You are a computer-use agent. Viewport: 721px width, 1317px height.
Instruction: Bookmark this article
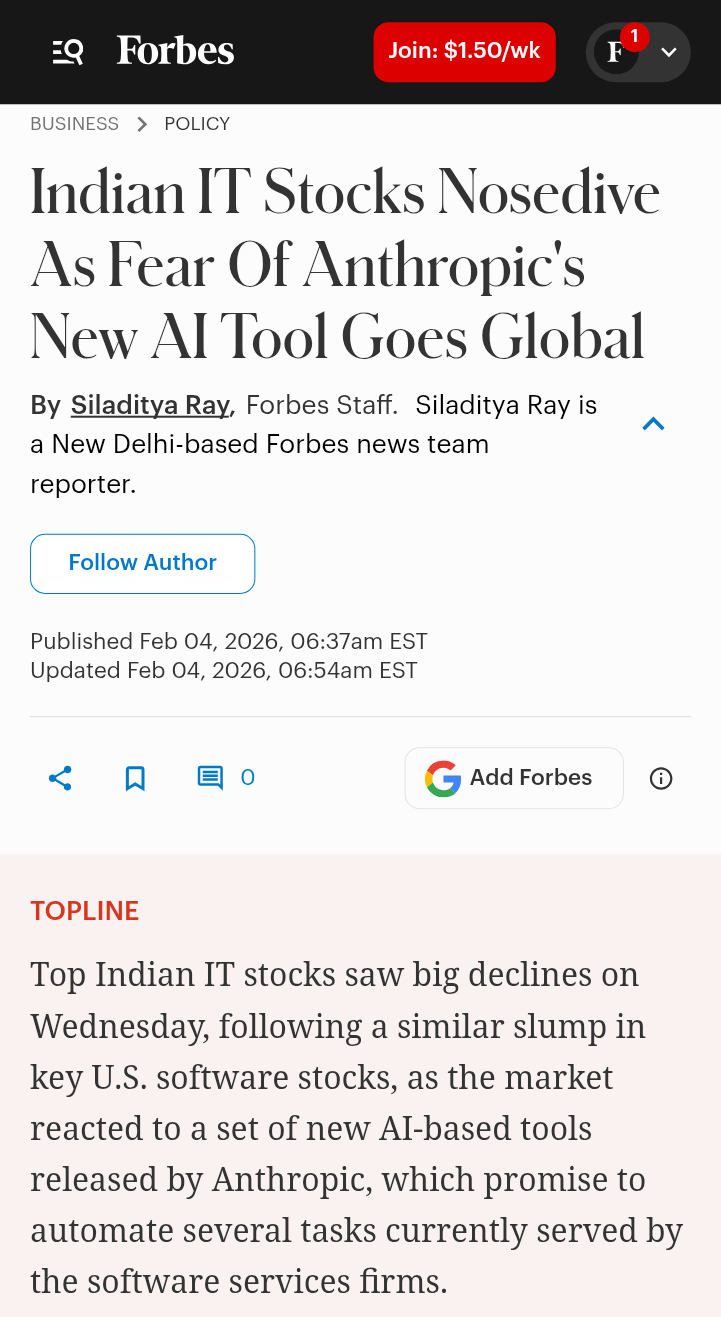[135, 778]
